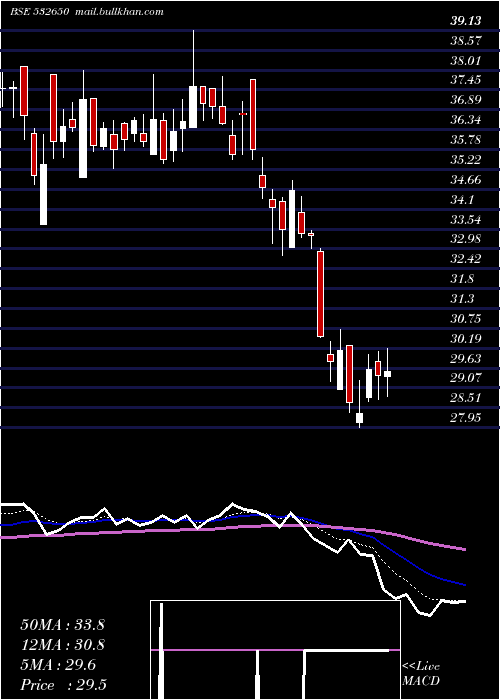Click the 29.63 axis value

(466, 358)
